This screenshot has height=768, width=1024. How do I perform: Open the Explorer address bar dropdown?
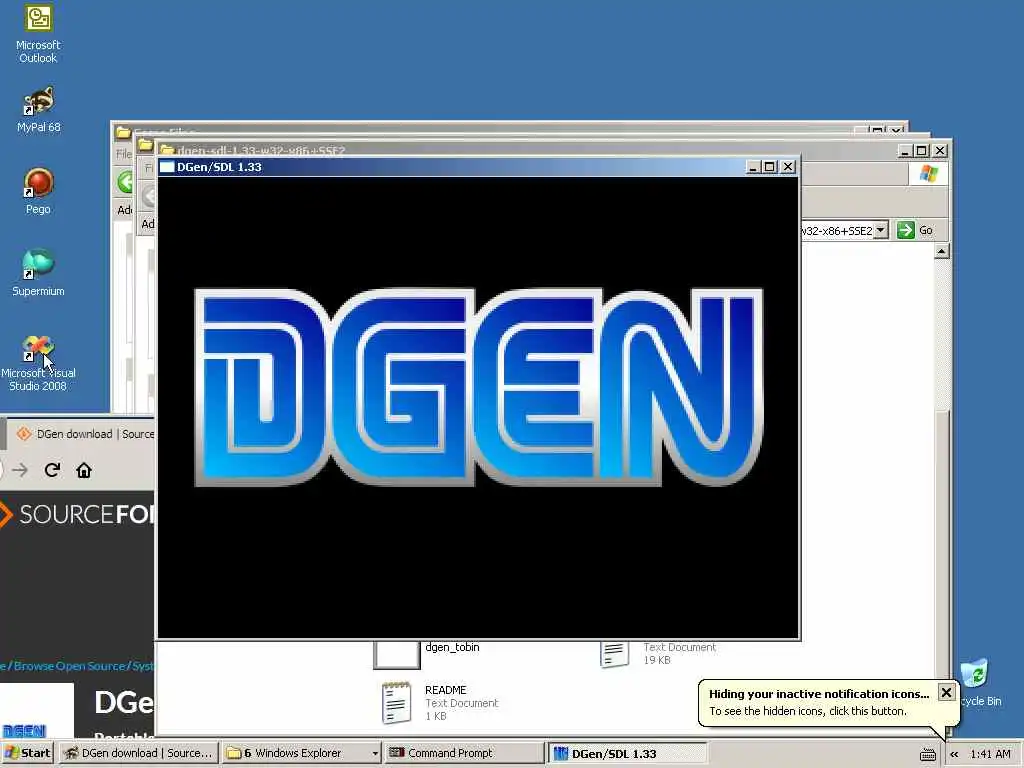point(880,230)
